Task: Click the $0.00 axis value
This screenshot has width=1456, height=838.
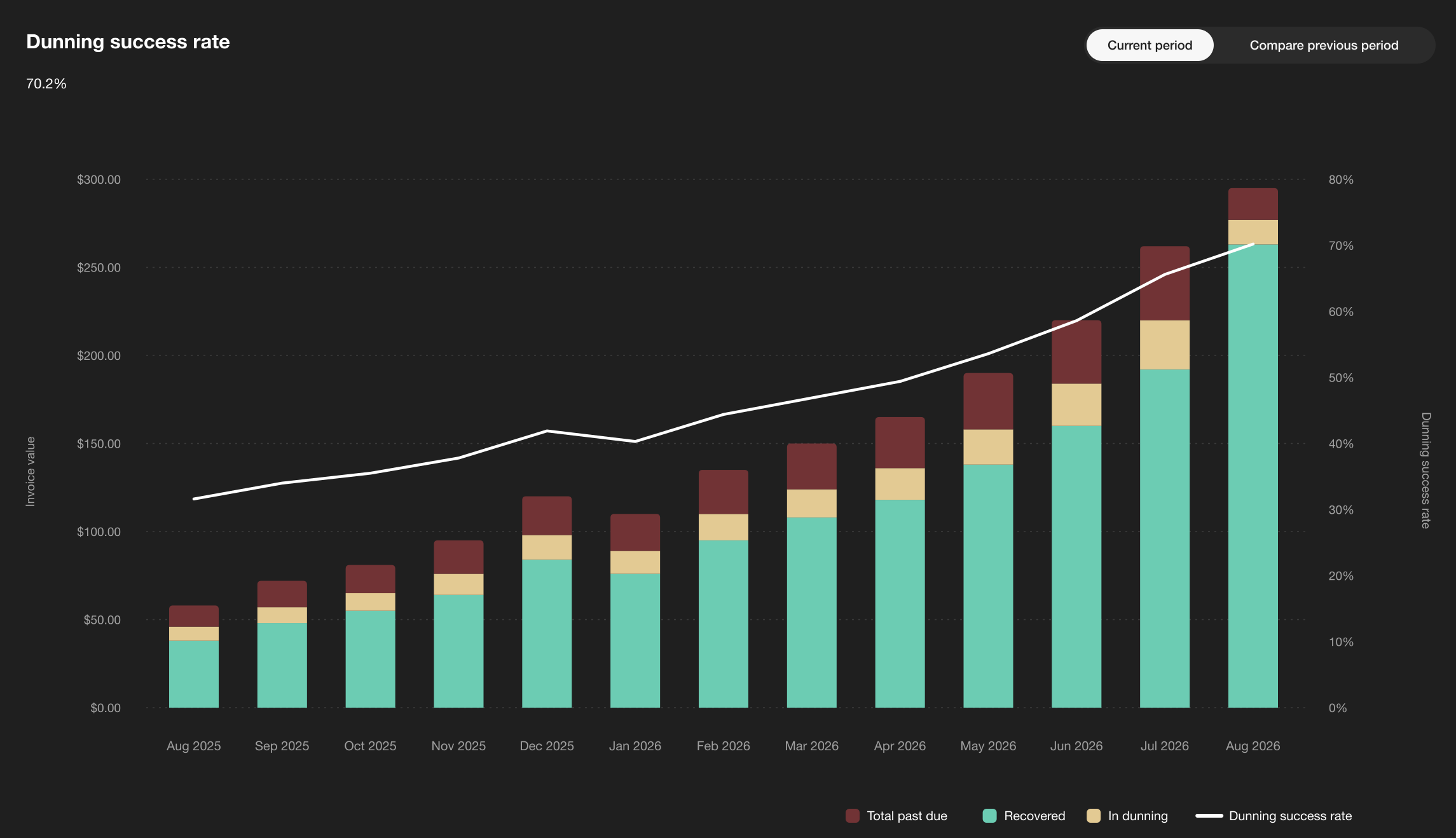Action: [106, 708]
